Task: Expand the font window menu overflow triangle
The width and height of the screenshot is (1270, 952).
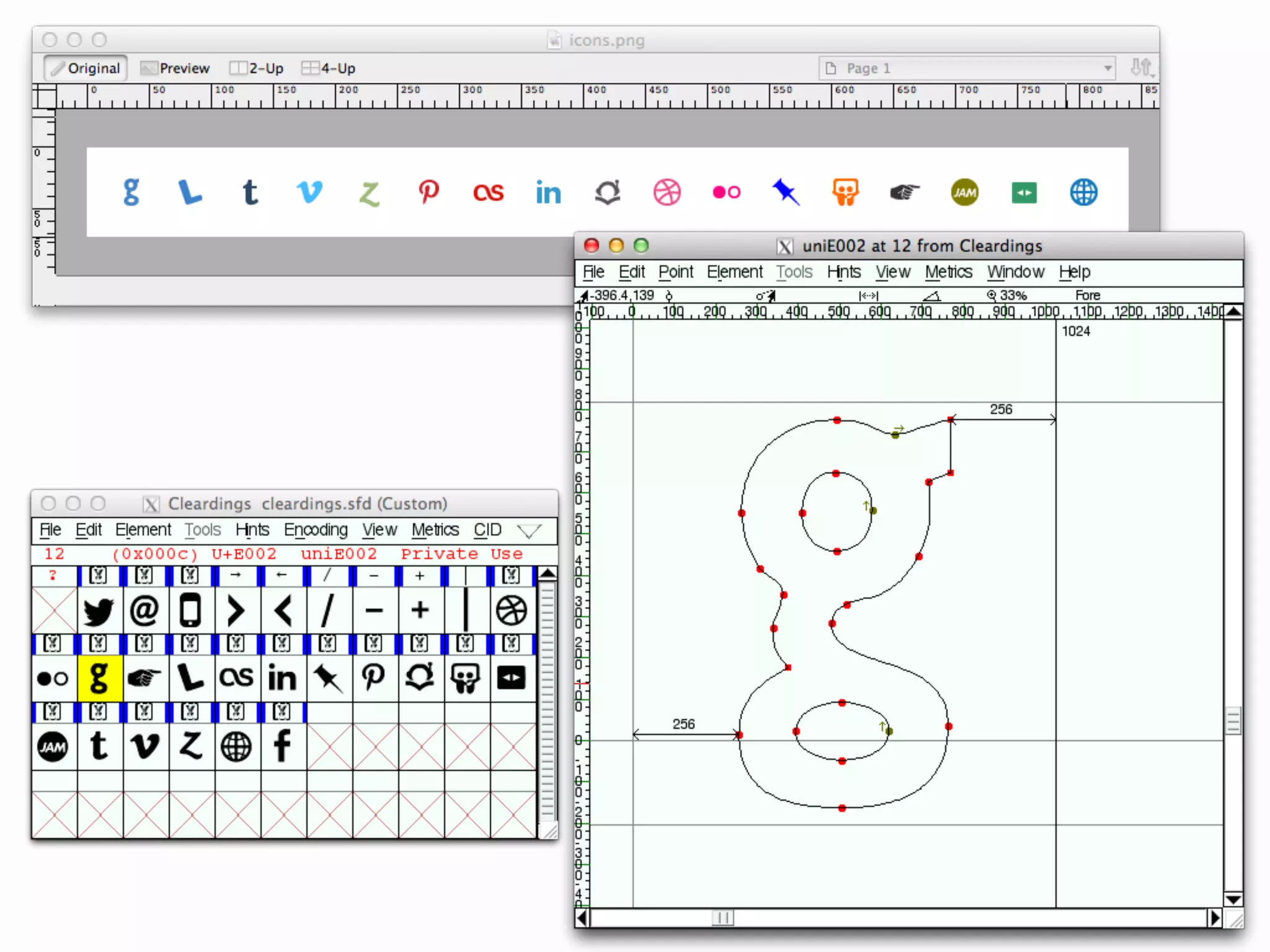Action: pyautogui.click(x=529, y=531)
